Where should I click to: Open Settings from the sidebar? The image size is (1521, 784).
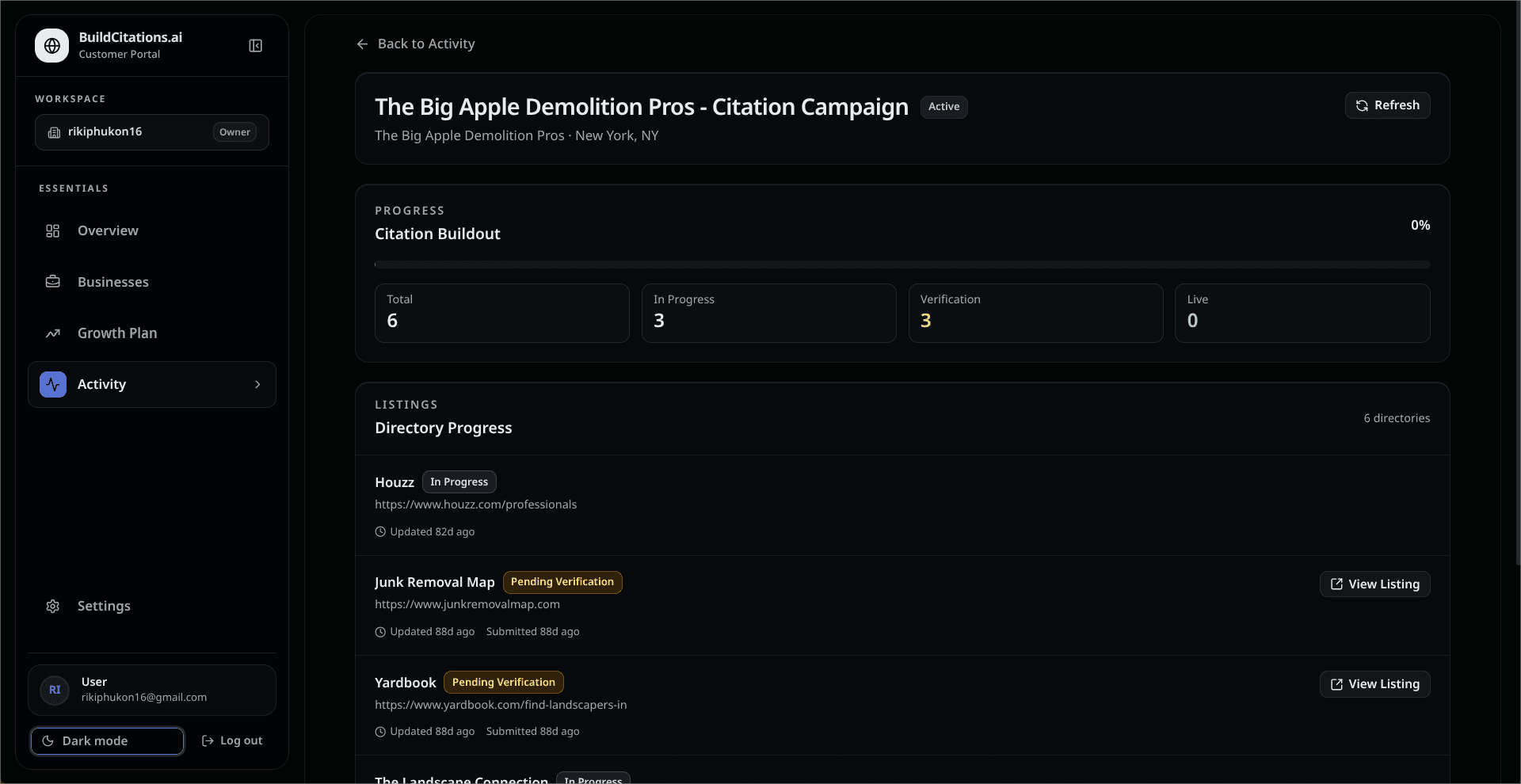(152, 606)
